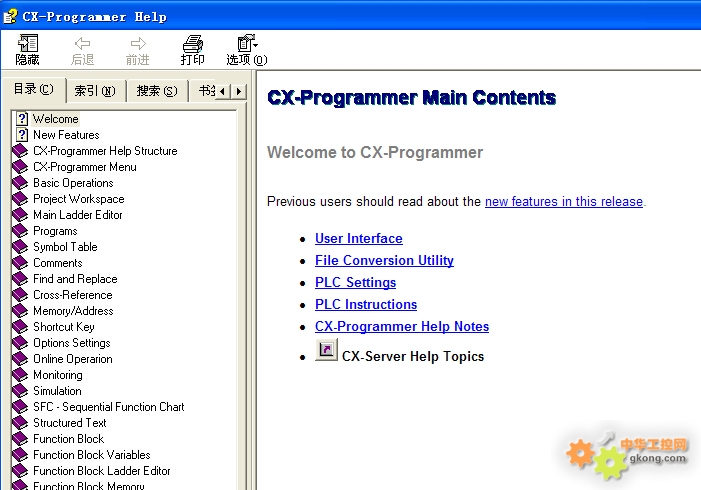Expand the CX-Programmer Help Structure topic

pos(105,151)
